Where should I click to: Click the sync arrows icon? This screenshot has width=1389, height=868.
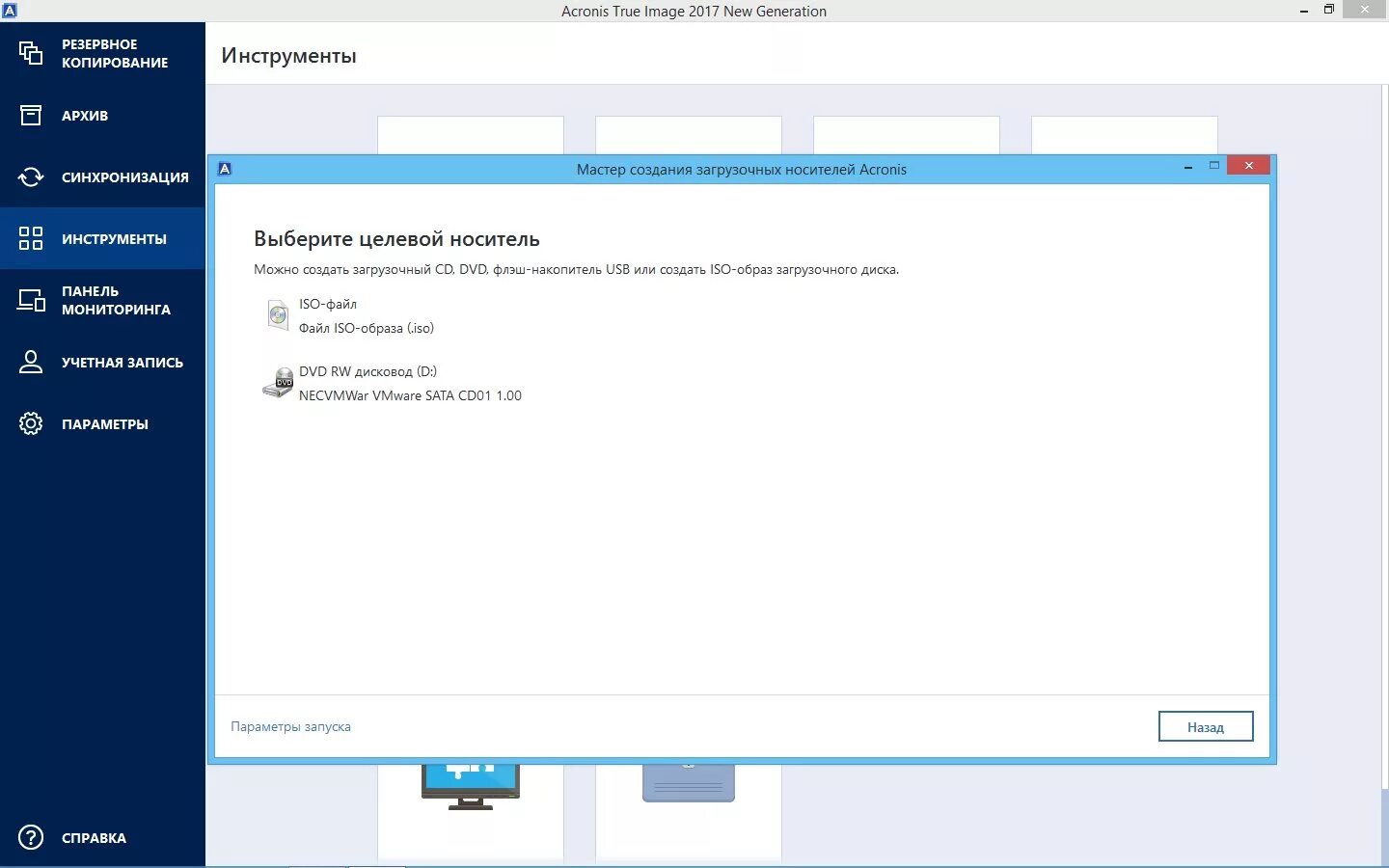31,176
